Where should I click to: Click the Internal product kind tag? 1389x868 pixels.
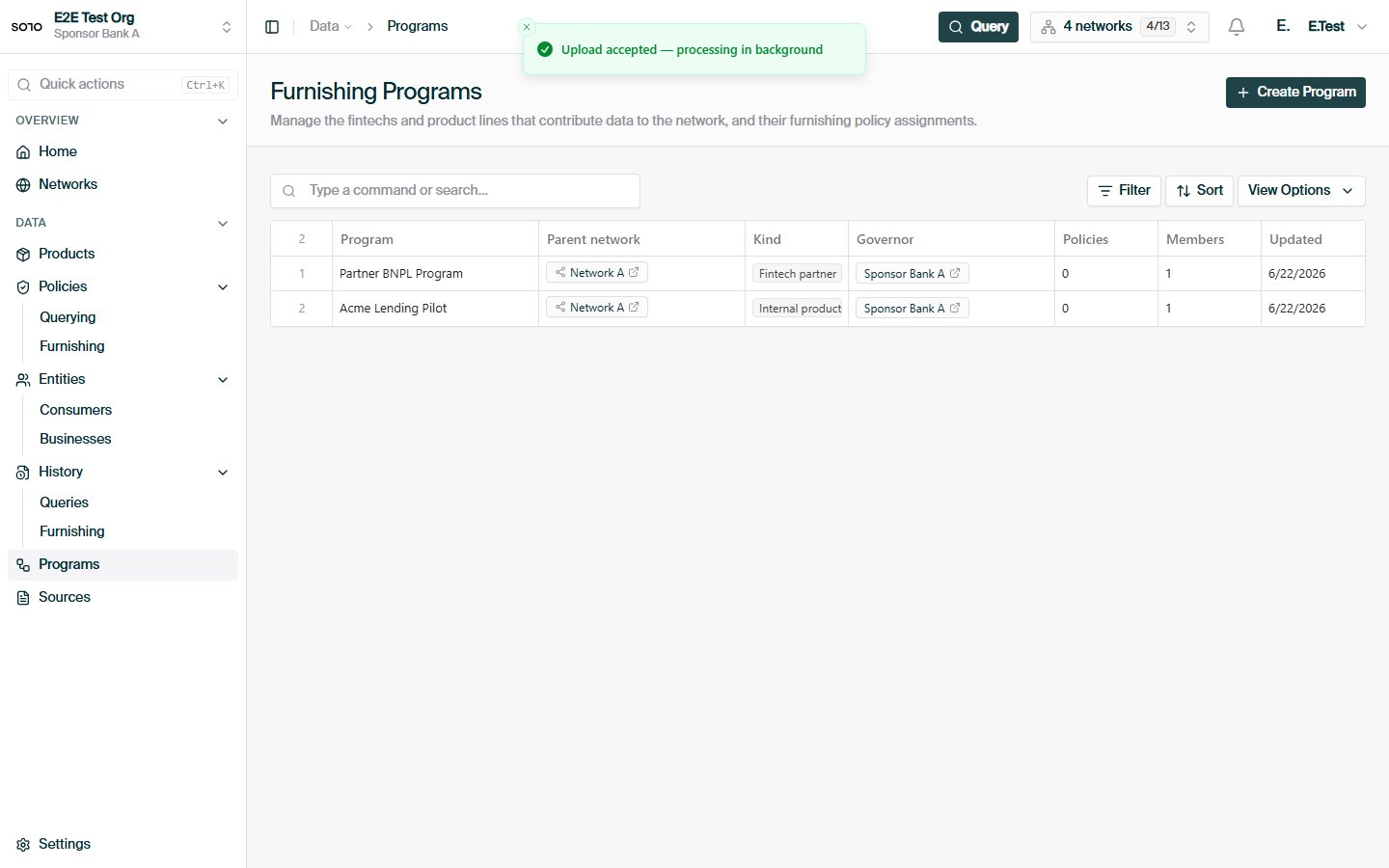799,309
